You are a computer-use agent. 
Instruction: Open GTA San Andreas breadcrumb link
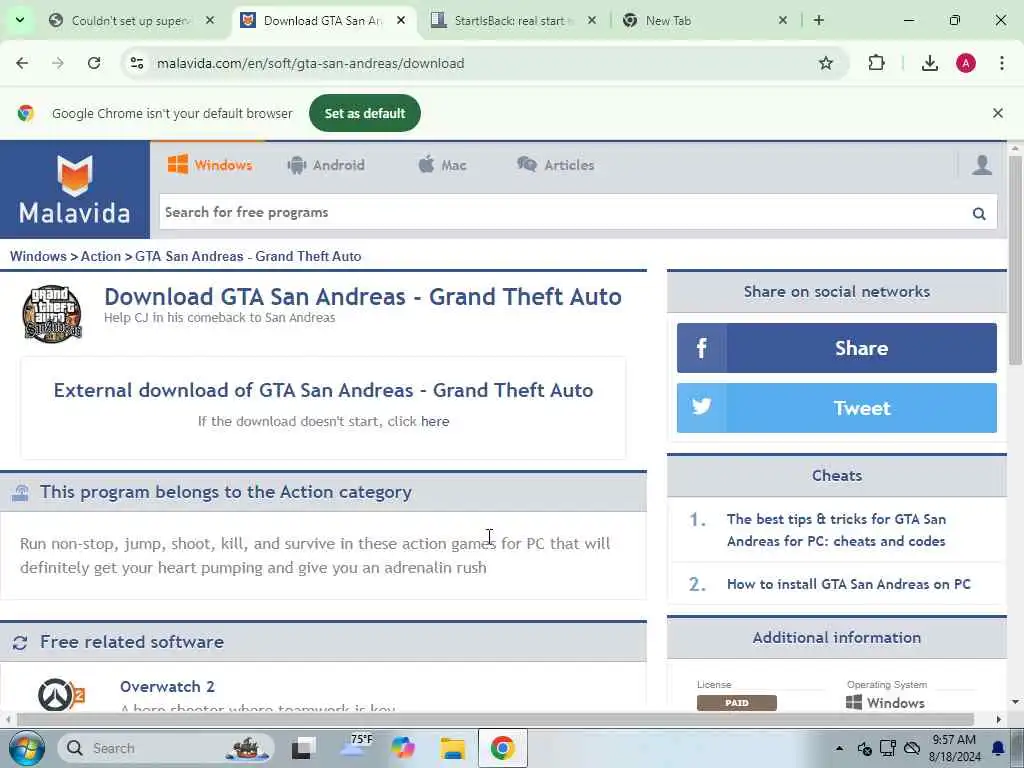click(248, 256)
